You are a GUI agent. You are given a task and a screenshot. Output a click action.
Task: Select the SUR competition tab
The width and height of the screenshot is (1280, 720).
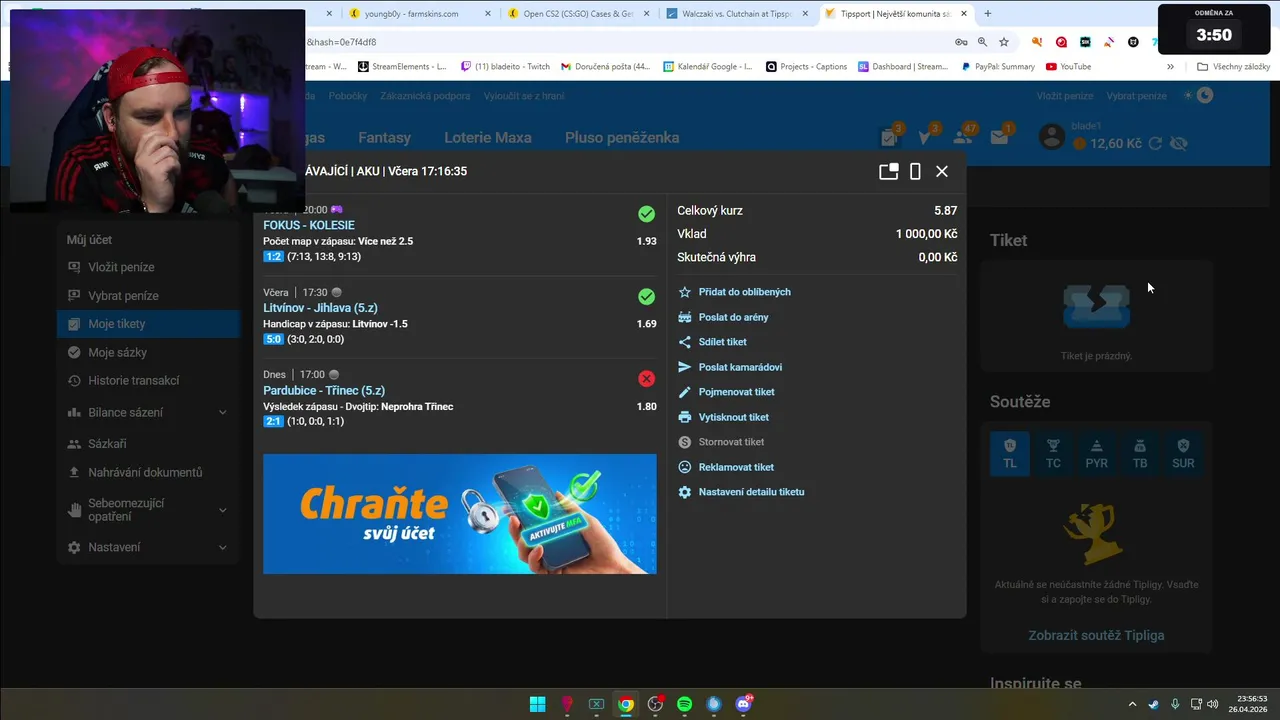click(1183, 453)
